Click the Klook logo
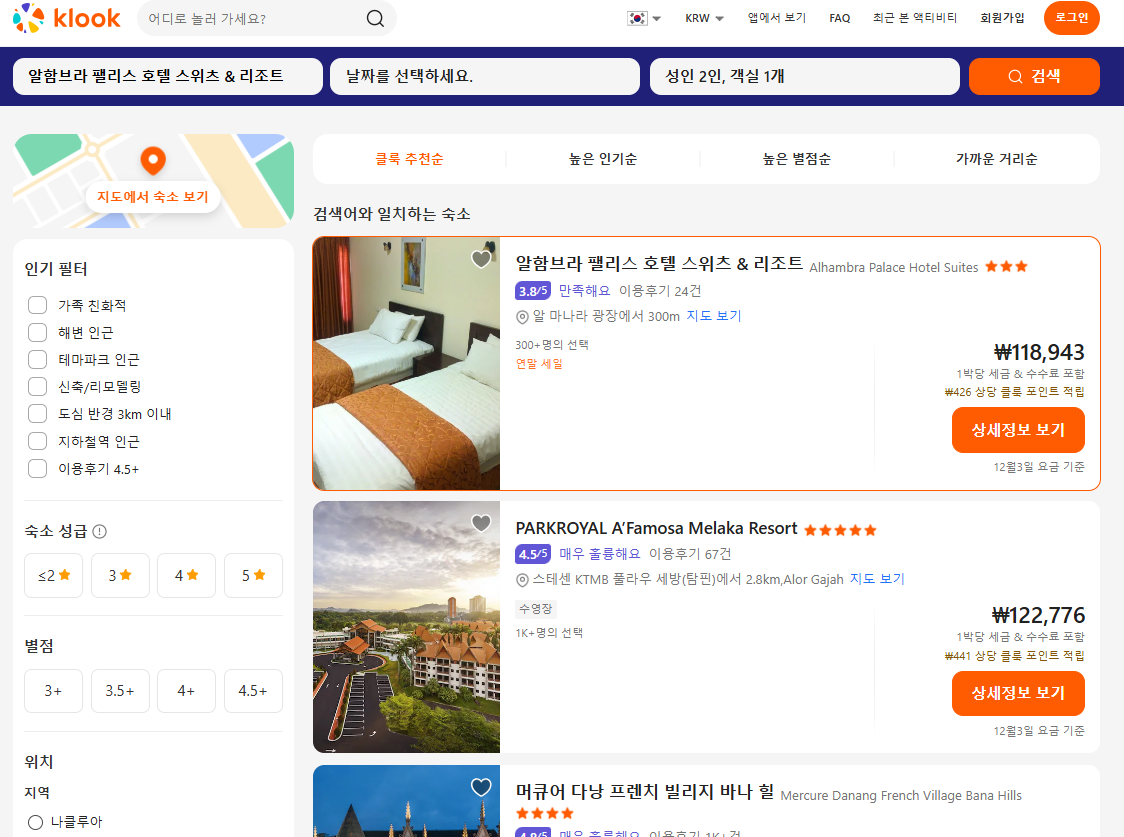1124x837 pixels. [67, 18]
